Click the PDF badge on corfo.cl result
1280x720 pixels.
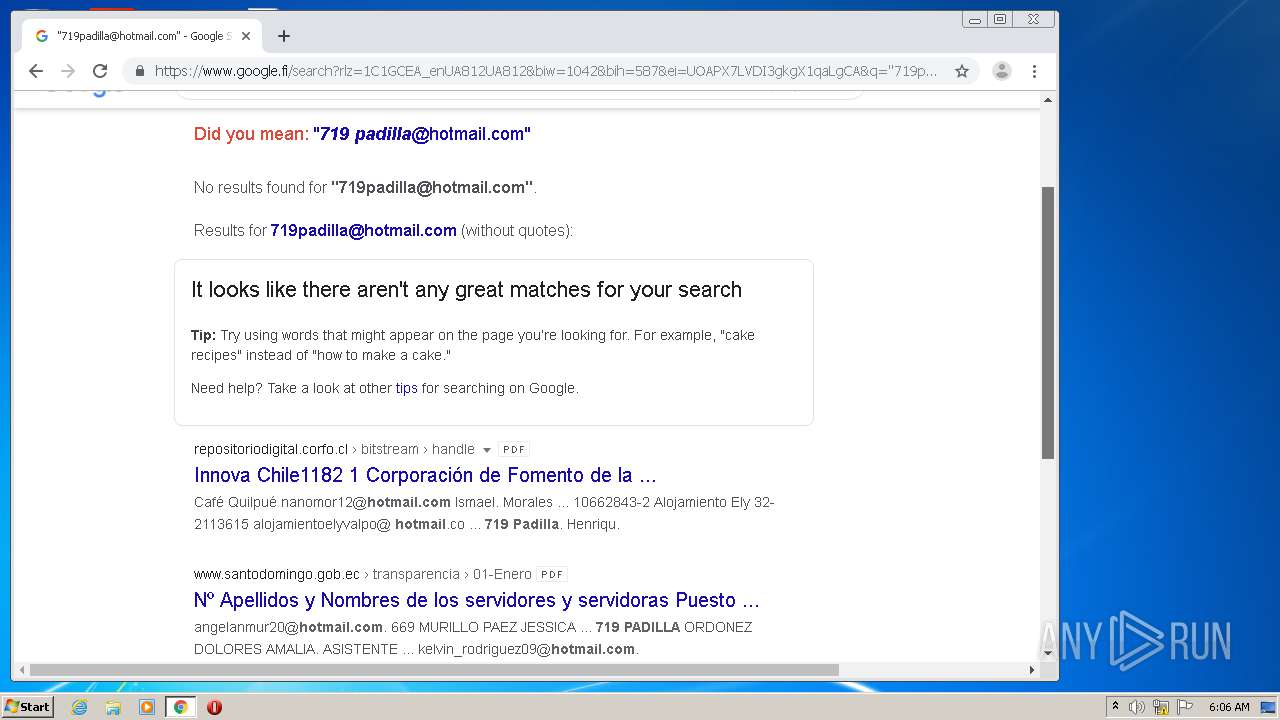tap(514, 450)
